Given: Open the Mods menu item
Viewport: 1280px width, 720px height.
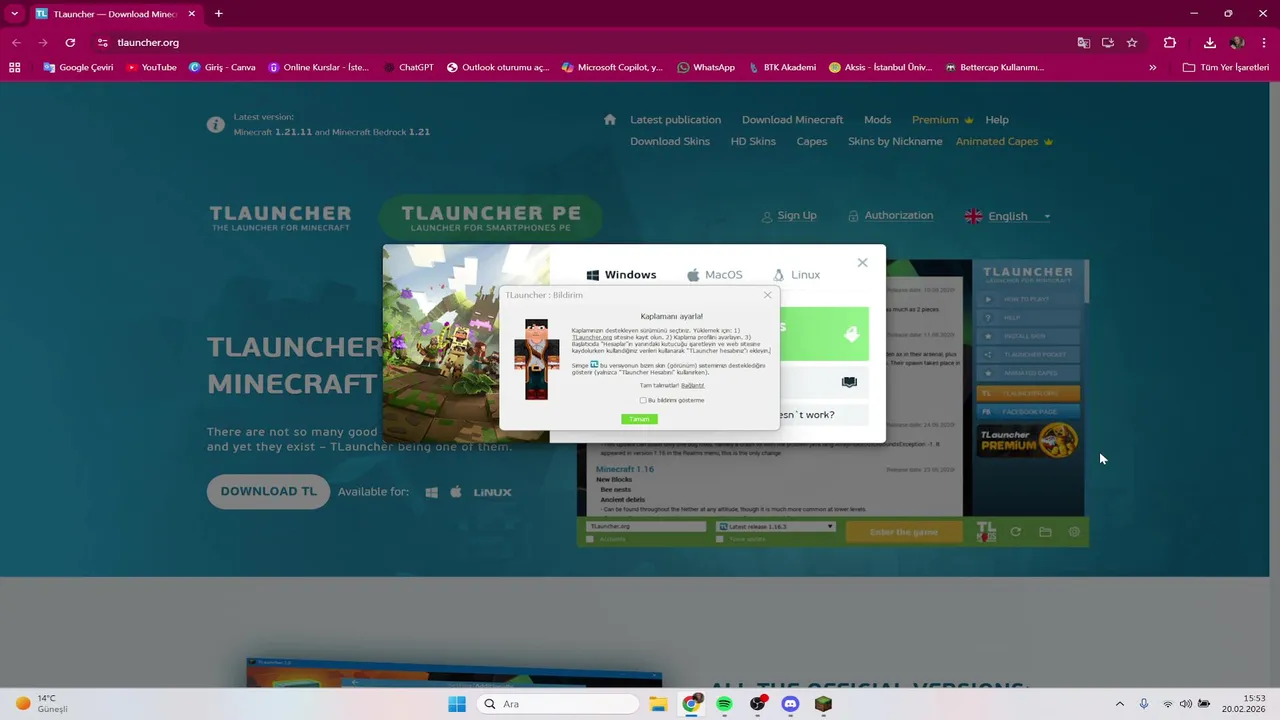Looking at the screenshot, I should click(877, 120).
